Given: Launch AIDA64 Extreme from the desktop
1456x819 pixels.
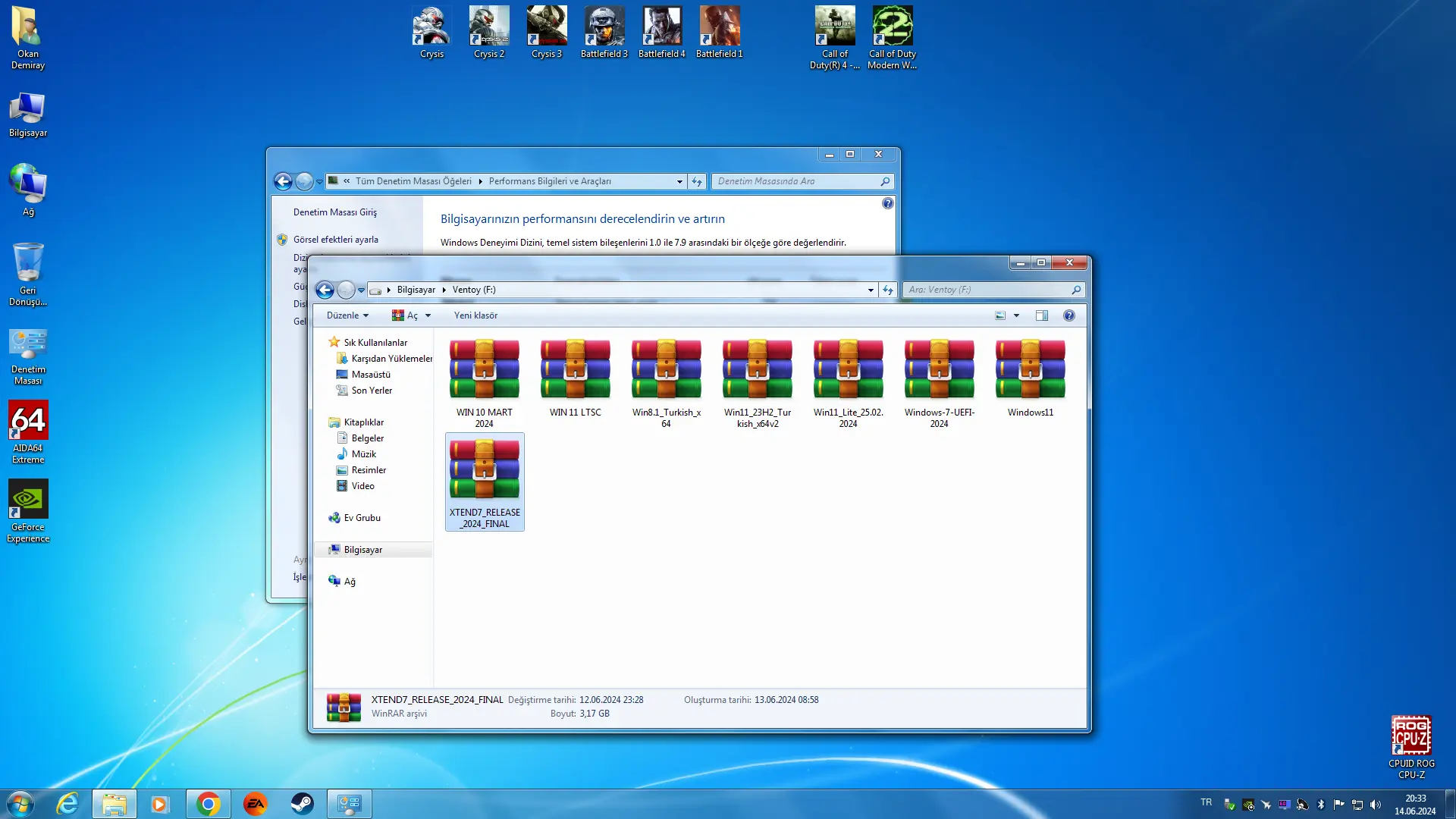Looking at the screenshot, I should pos(28,432).
